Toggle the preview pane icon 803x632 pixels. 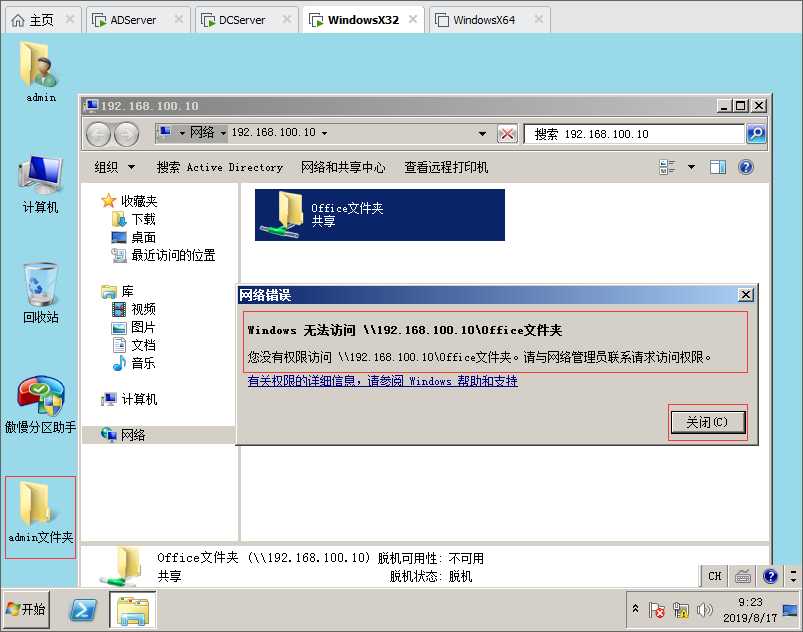pos(717,167)
